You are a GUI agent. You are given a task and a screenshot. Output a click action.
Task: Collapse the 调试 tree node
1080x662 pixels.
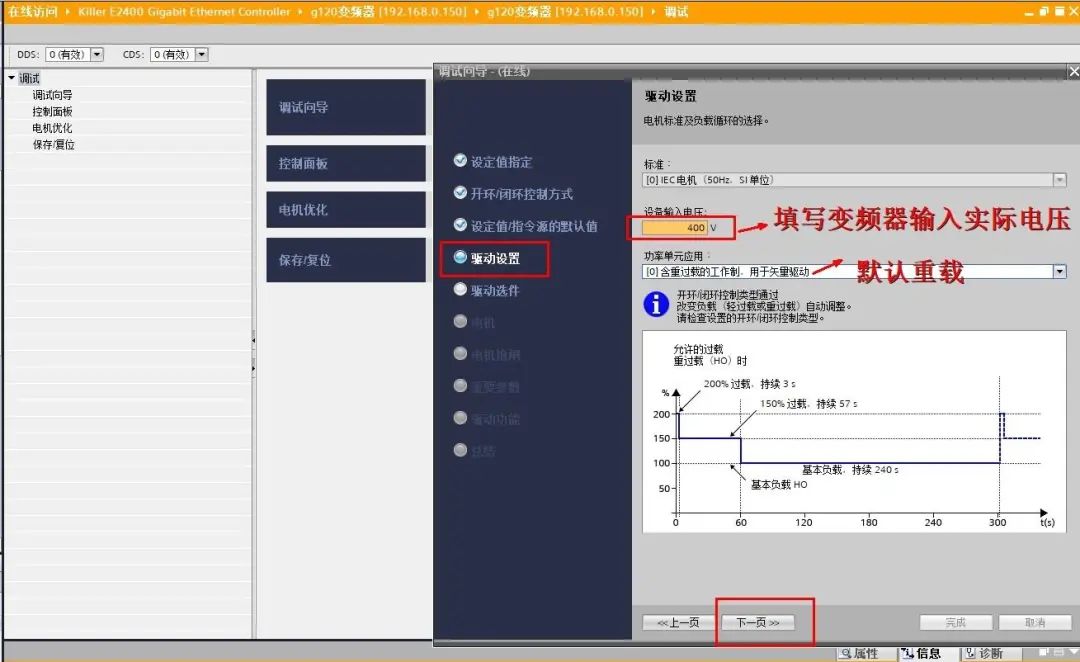point(12,78)
